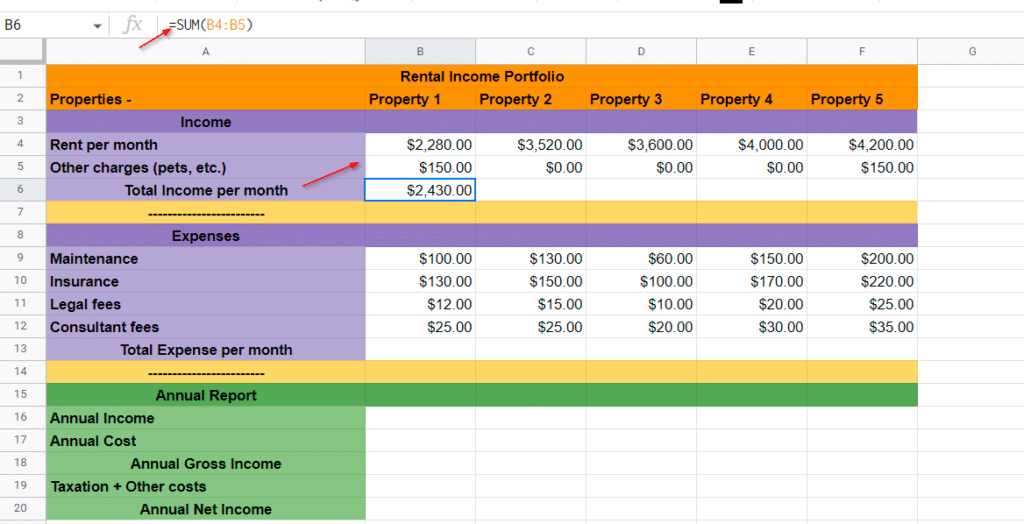Click the Rental Income Portfolio title cell

[x=481, y=76]
